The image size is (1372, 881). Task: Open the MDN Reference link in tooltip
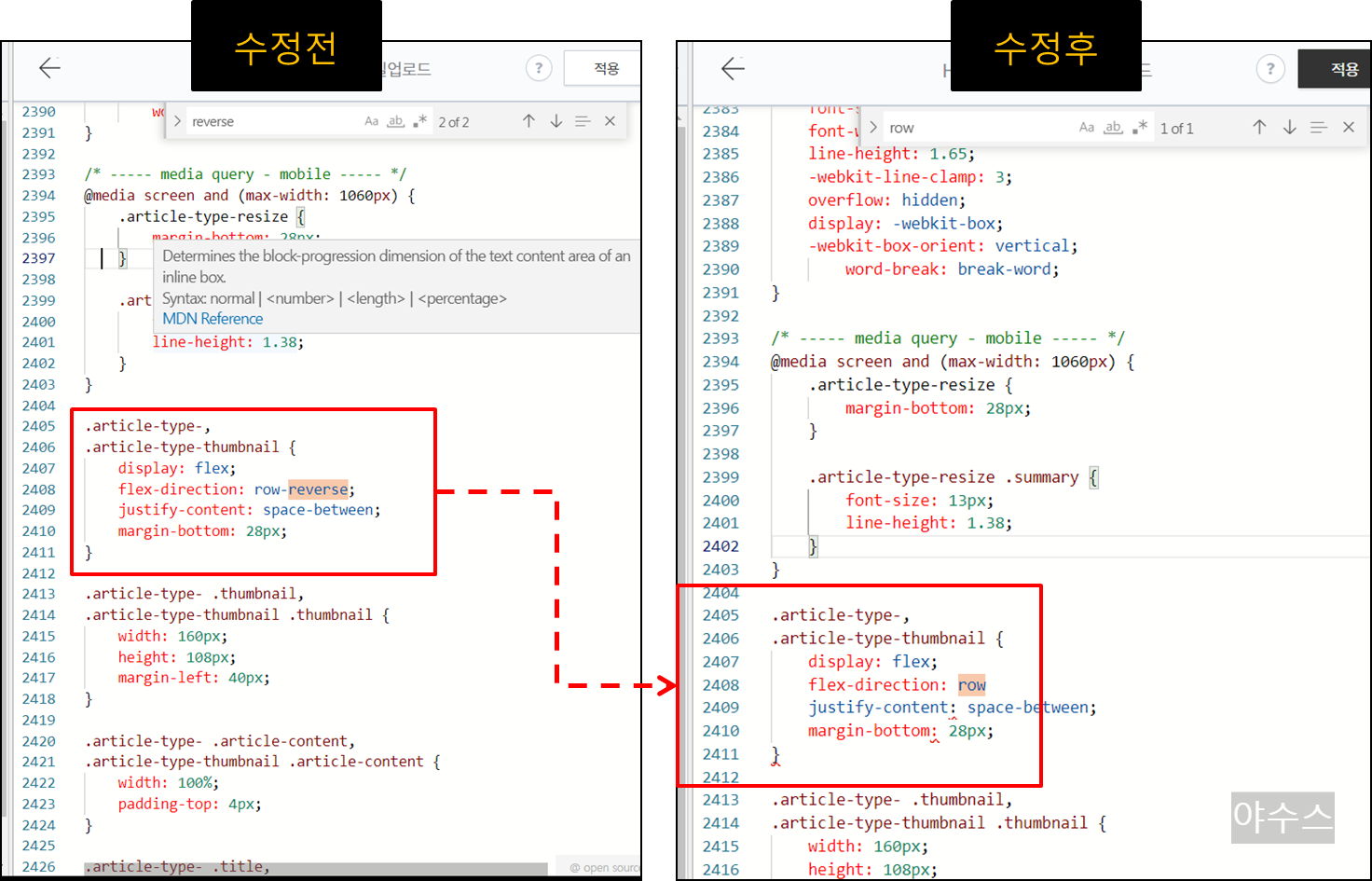pos(213,319)
